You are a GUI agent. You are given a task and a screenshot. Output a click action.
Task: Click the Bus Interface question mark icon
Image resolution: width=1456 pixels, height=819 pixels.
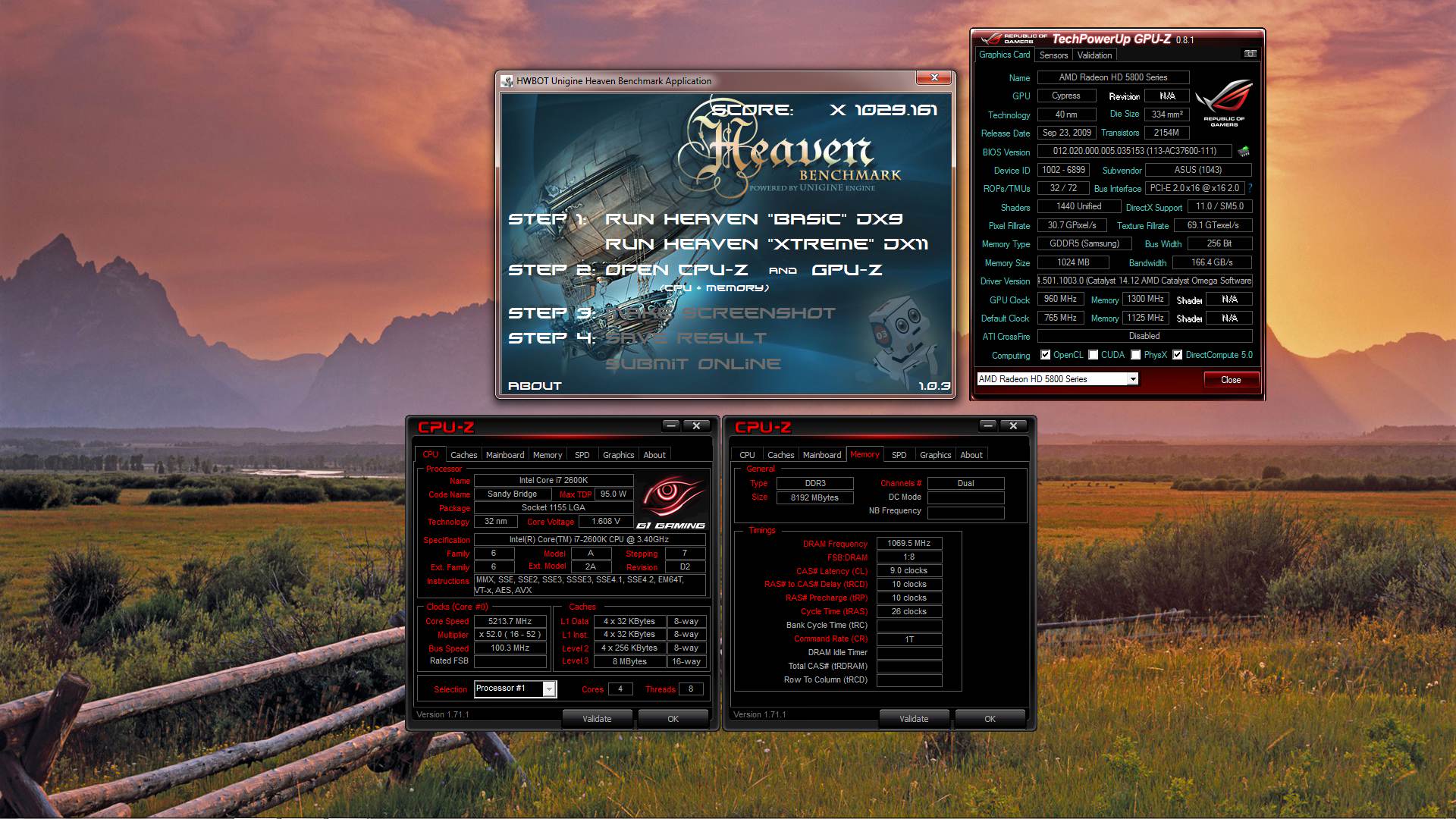pos(1250,188)
